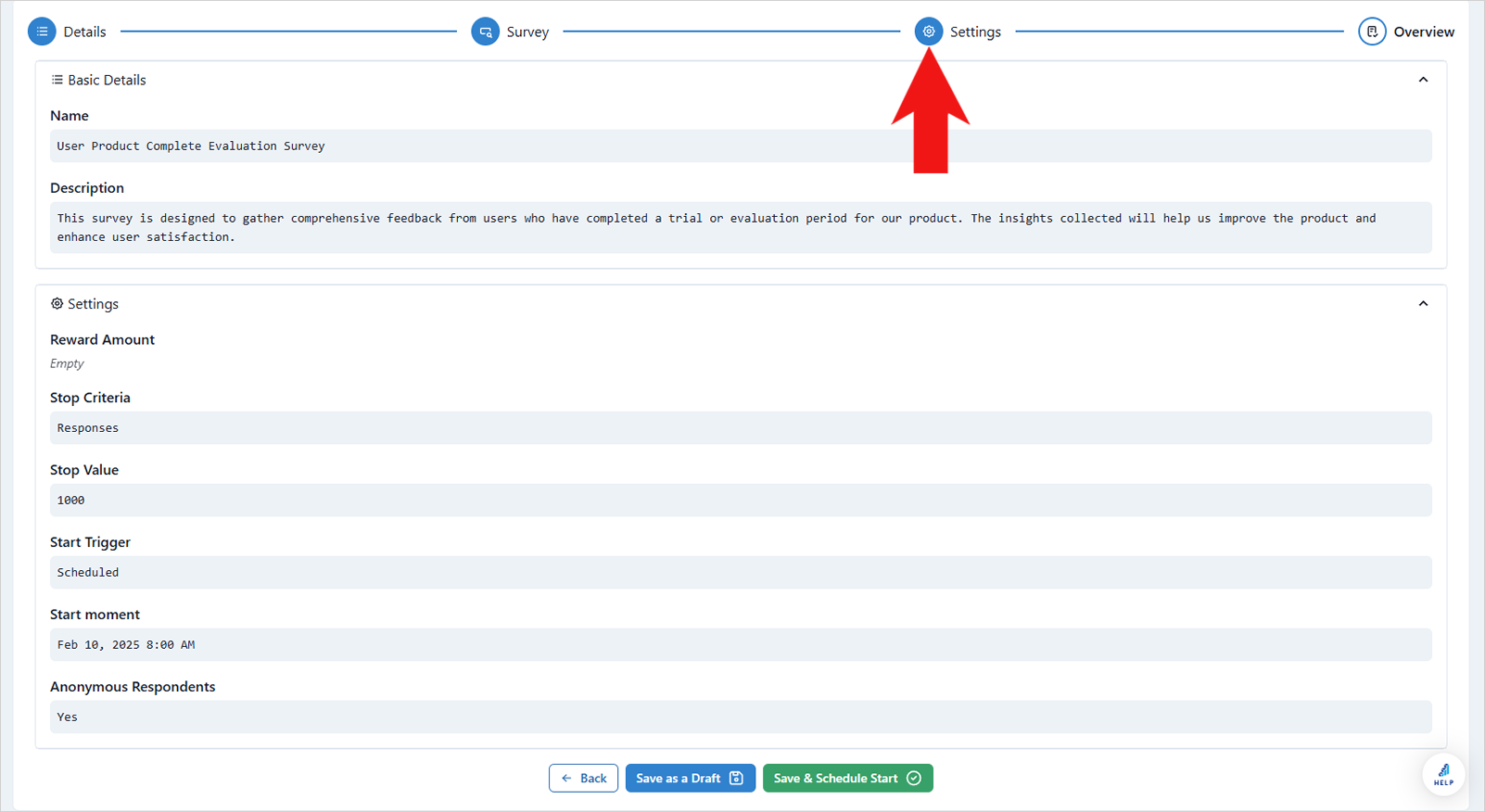Screen dimensions: 1485x812
Task: Go to the Overview step label
Action: click(x=1424, y=32)
